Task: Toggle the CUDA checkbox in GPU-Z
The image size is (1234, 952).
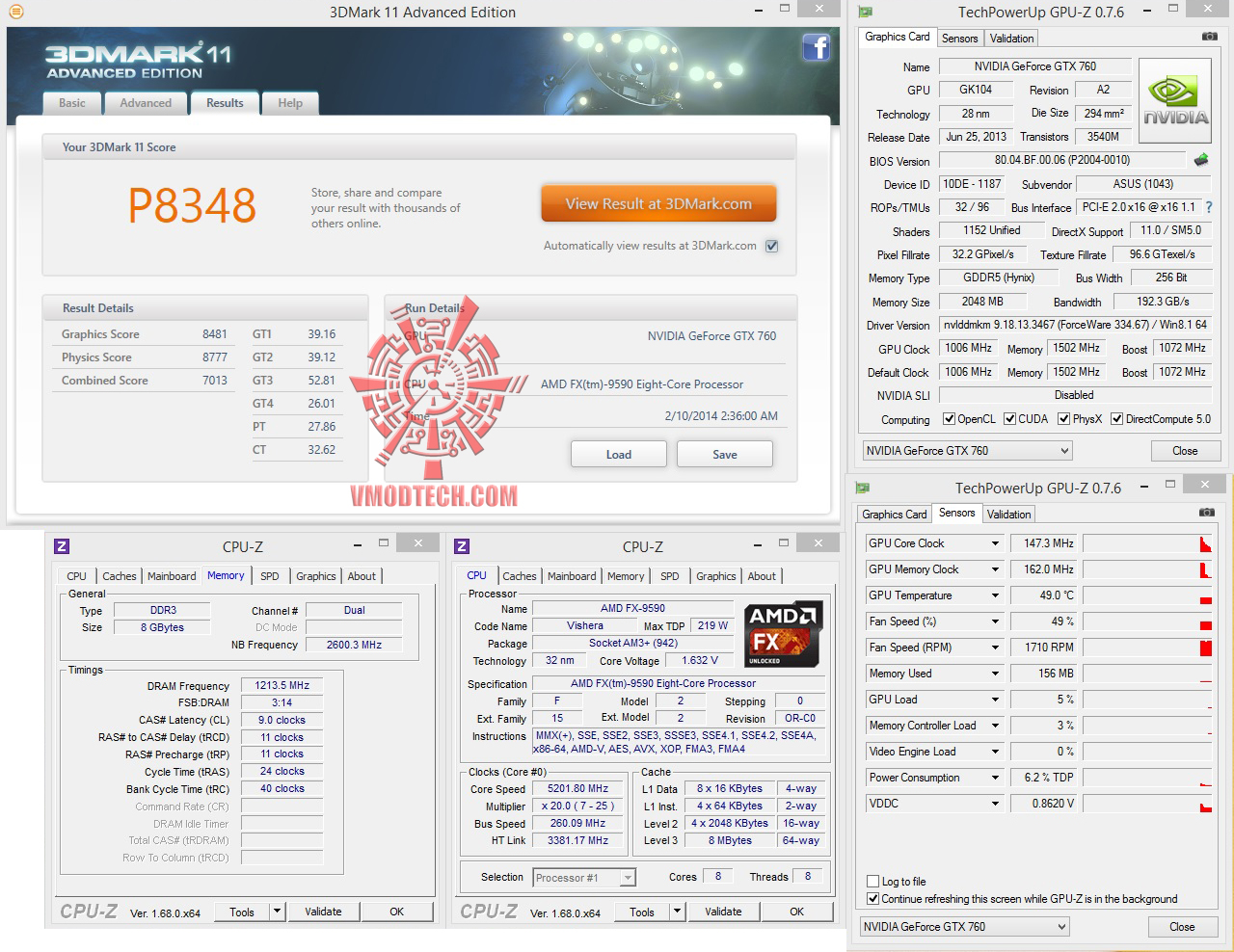Action: click(x=1009, y=419)
